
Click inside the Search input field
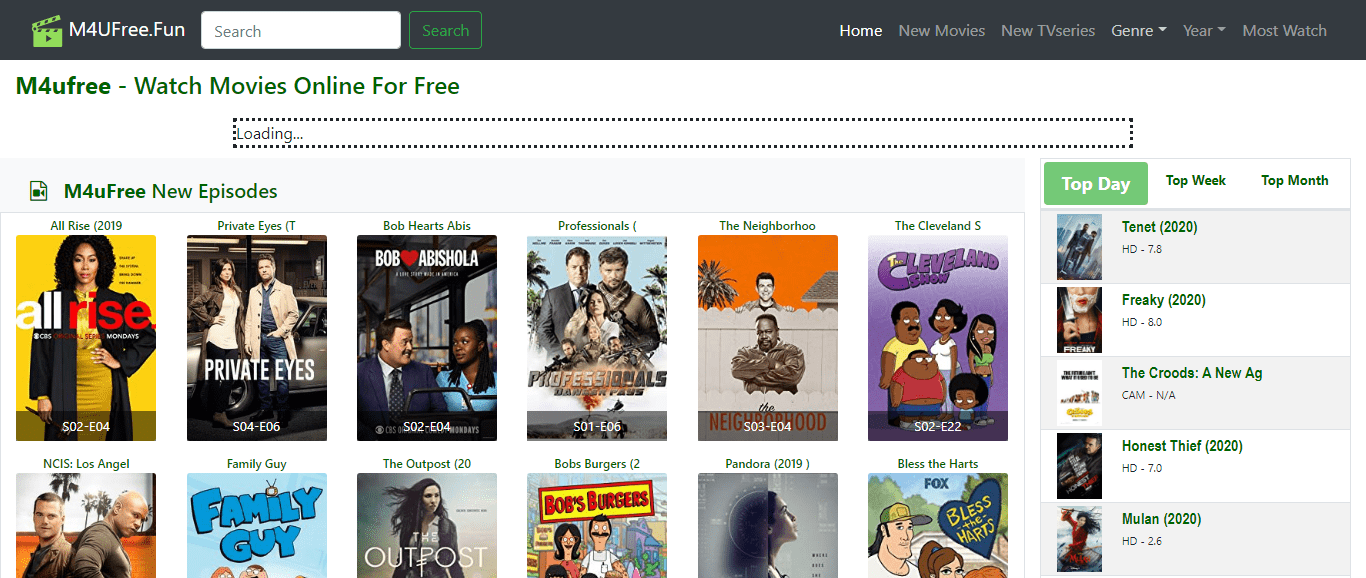coord(301,30)
